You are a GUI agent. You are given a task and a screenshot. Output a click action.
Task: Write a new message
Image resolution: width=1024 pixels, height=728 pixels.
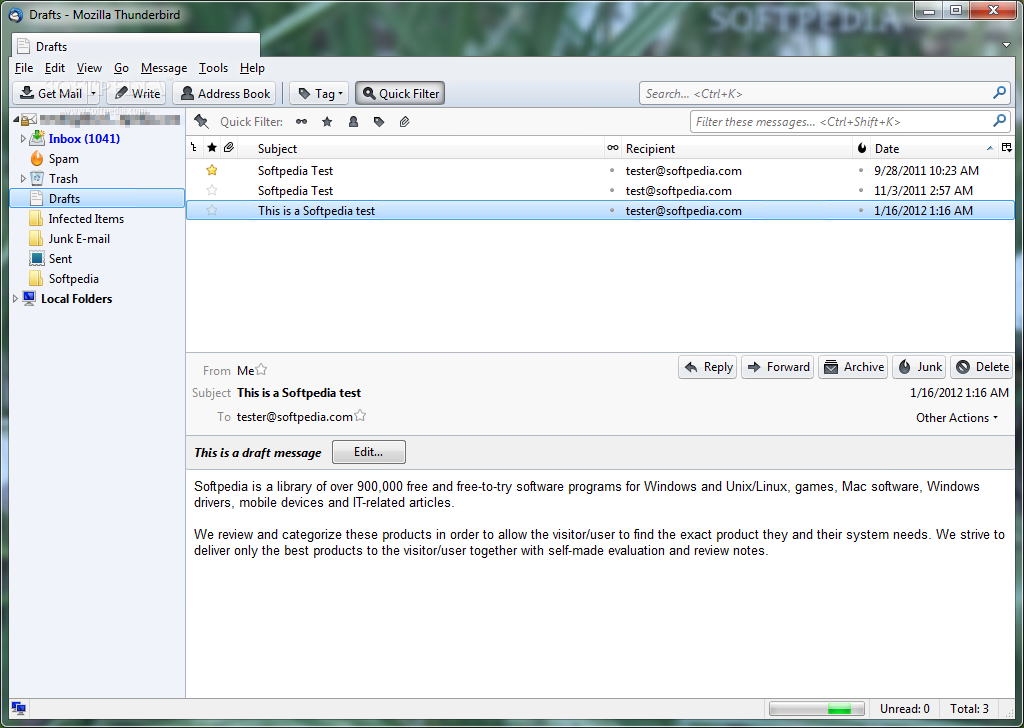tap(136, 93)
